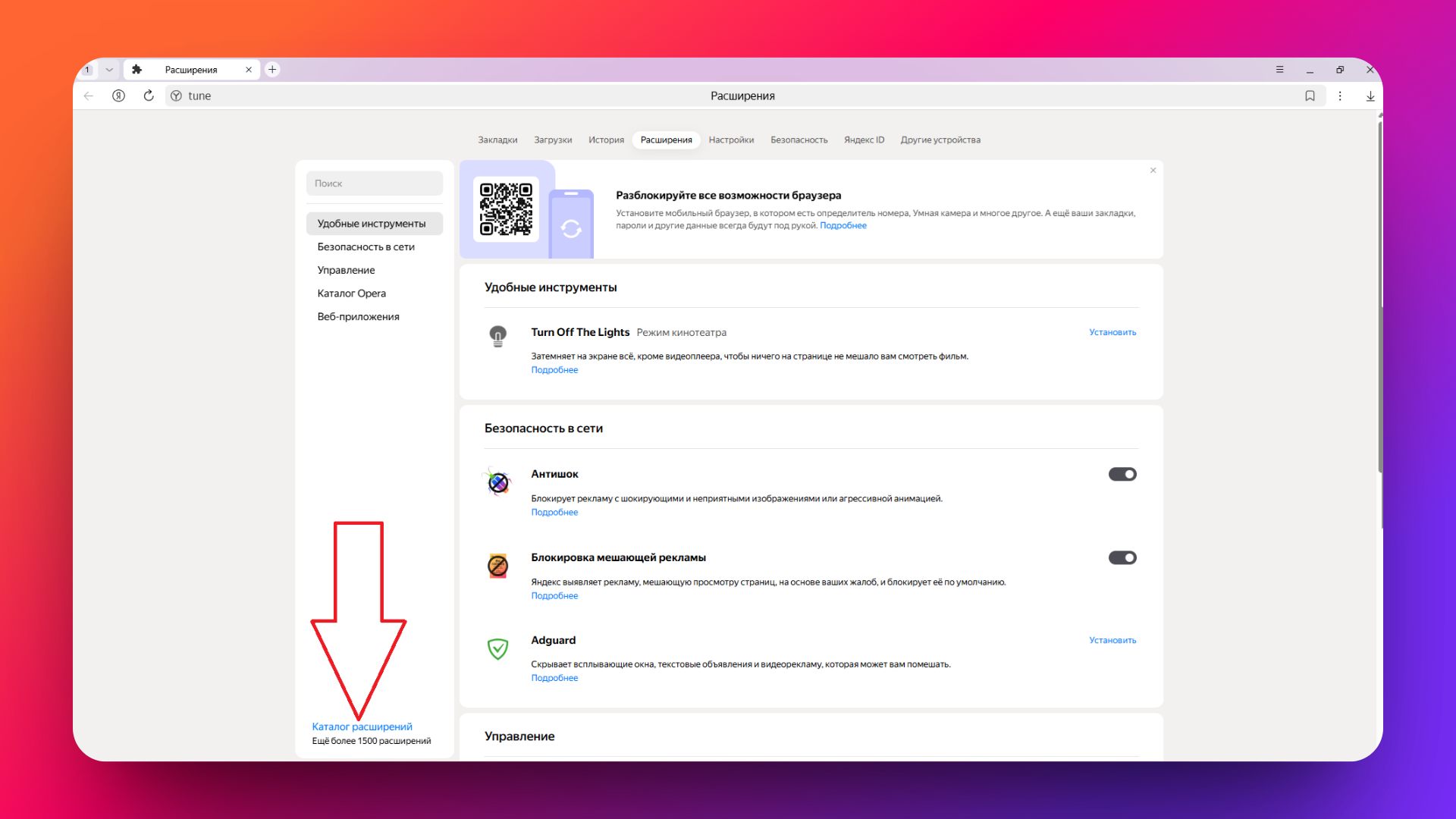Toggle the Антишок switch
Image resolution: width=1456 pixels, height=819 pixels.
(x=1122, y=474)
